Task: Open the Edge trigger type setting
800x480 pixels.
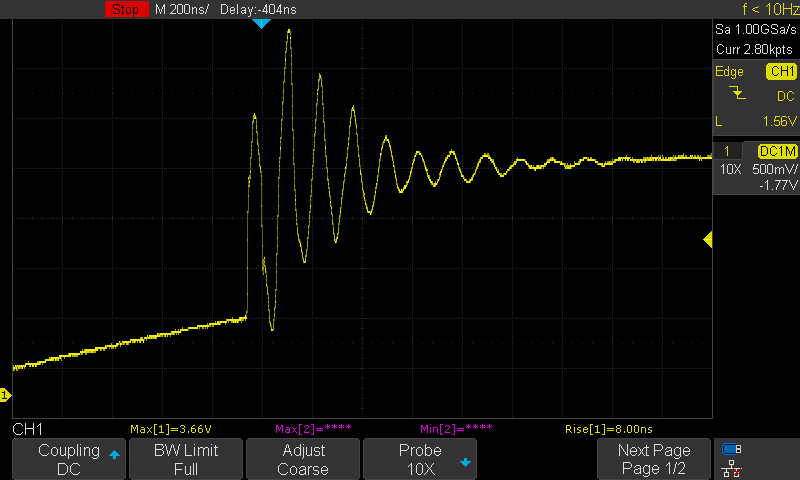Action: point(729,72)
